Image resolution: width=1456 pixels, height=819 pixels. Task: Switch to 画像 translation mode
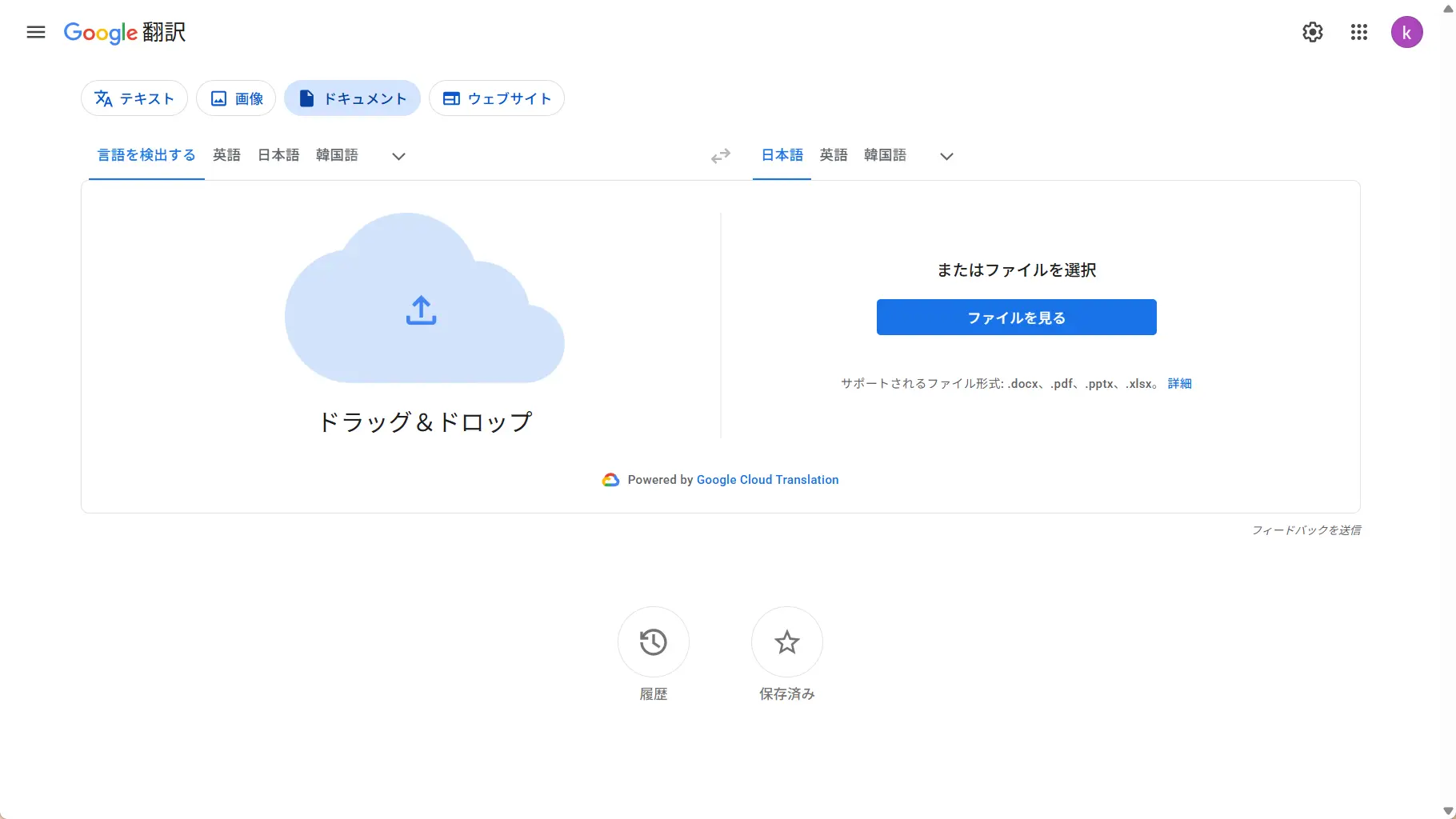tap(236, 98)
